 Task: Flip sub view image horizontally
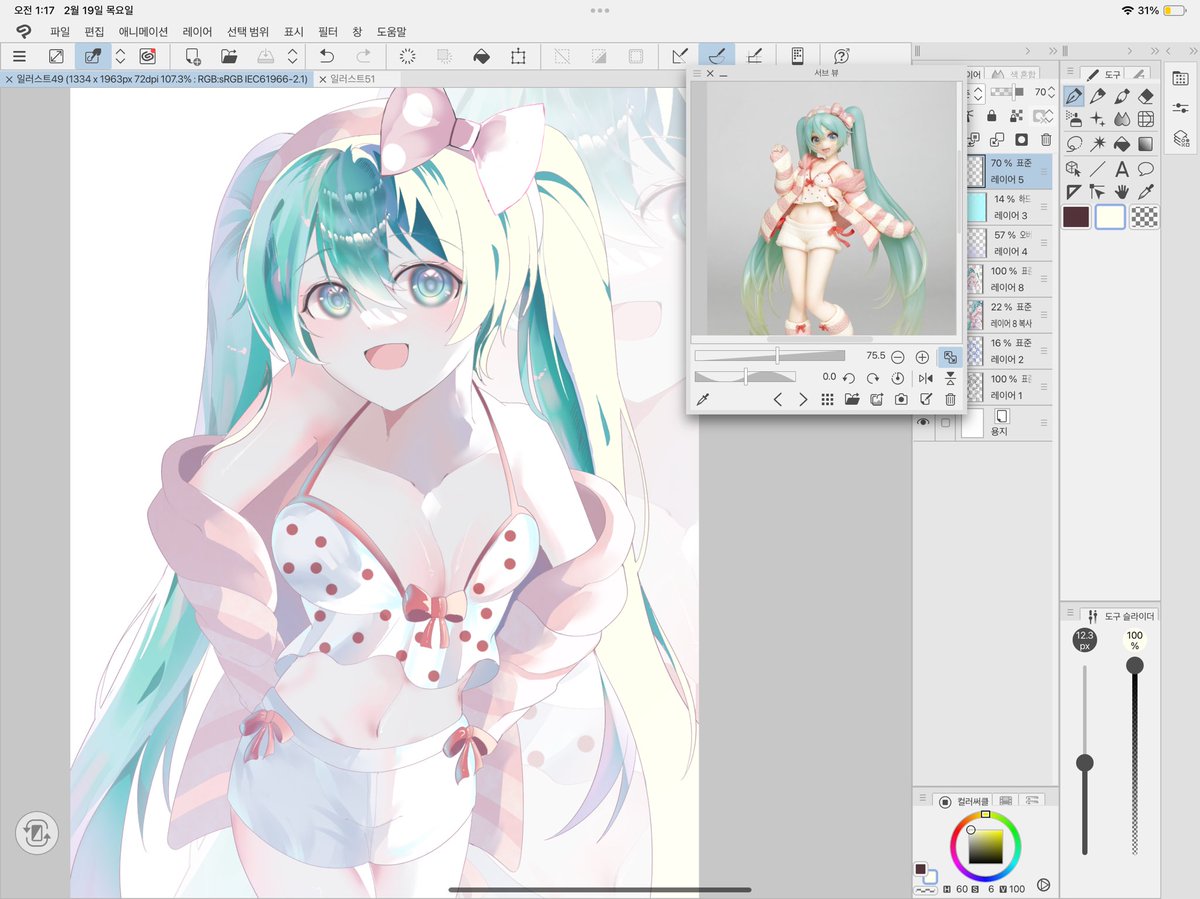point(925,378)
